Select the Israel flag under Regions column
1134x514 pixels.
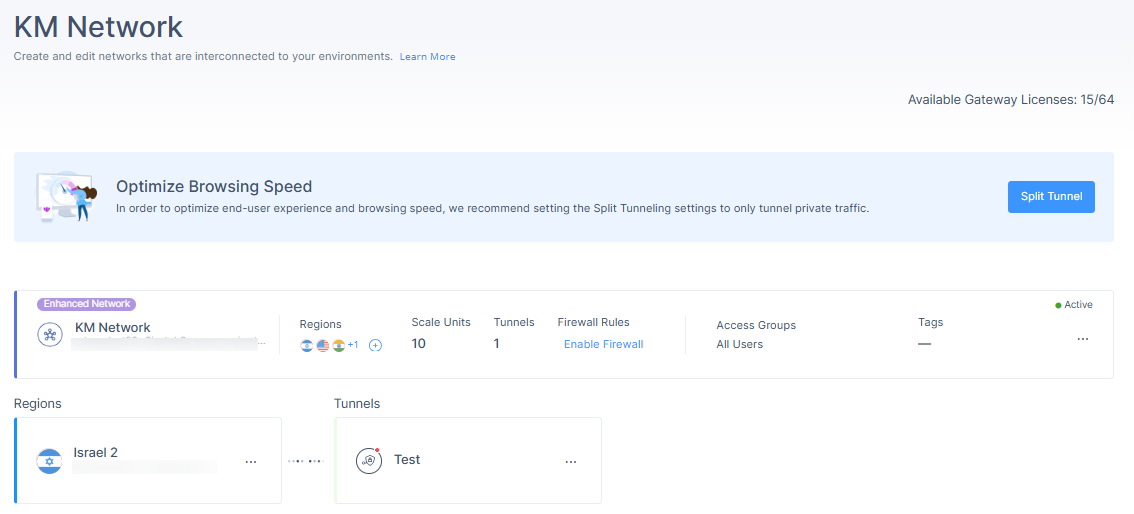click(307, 346)
